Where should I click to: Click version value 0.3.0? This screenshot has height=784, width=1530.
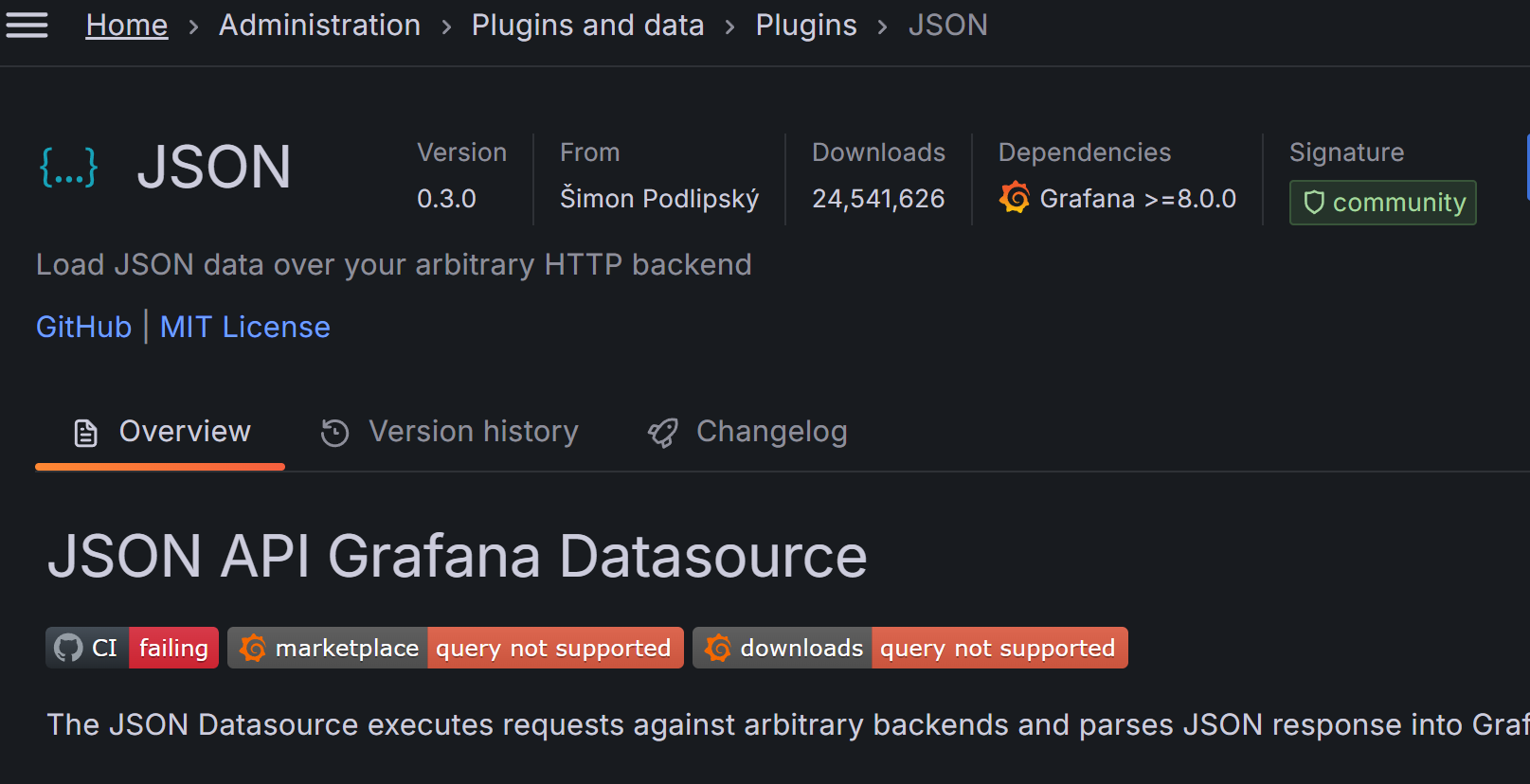click(x=446, y=199)
